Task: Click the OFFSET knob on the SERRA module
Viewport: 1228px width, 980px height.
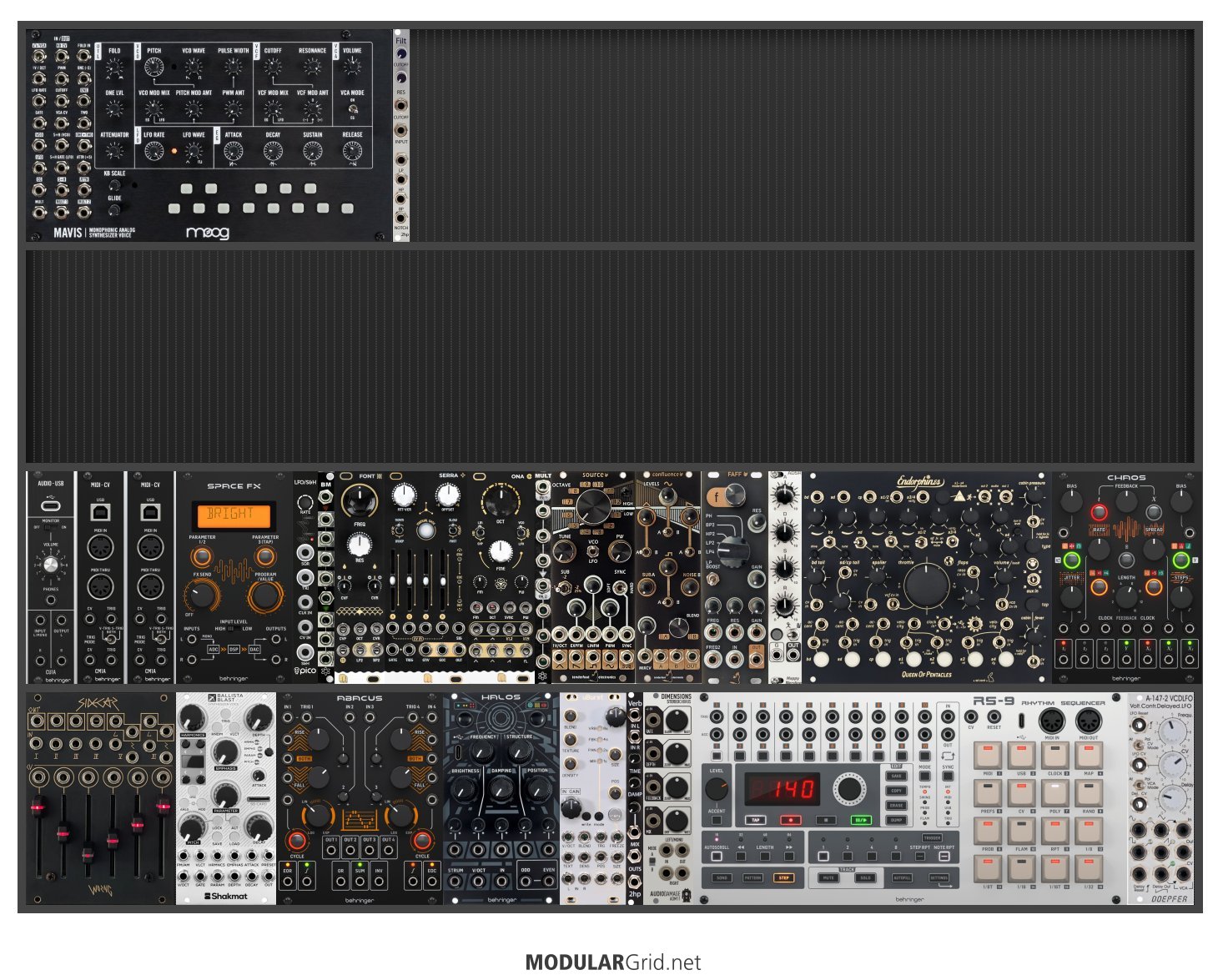Action: (448, 495)
